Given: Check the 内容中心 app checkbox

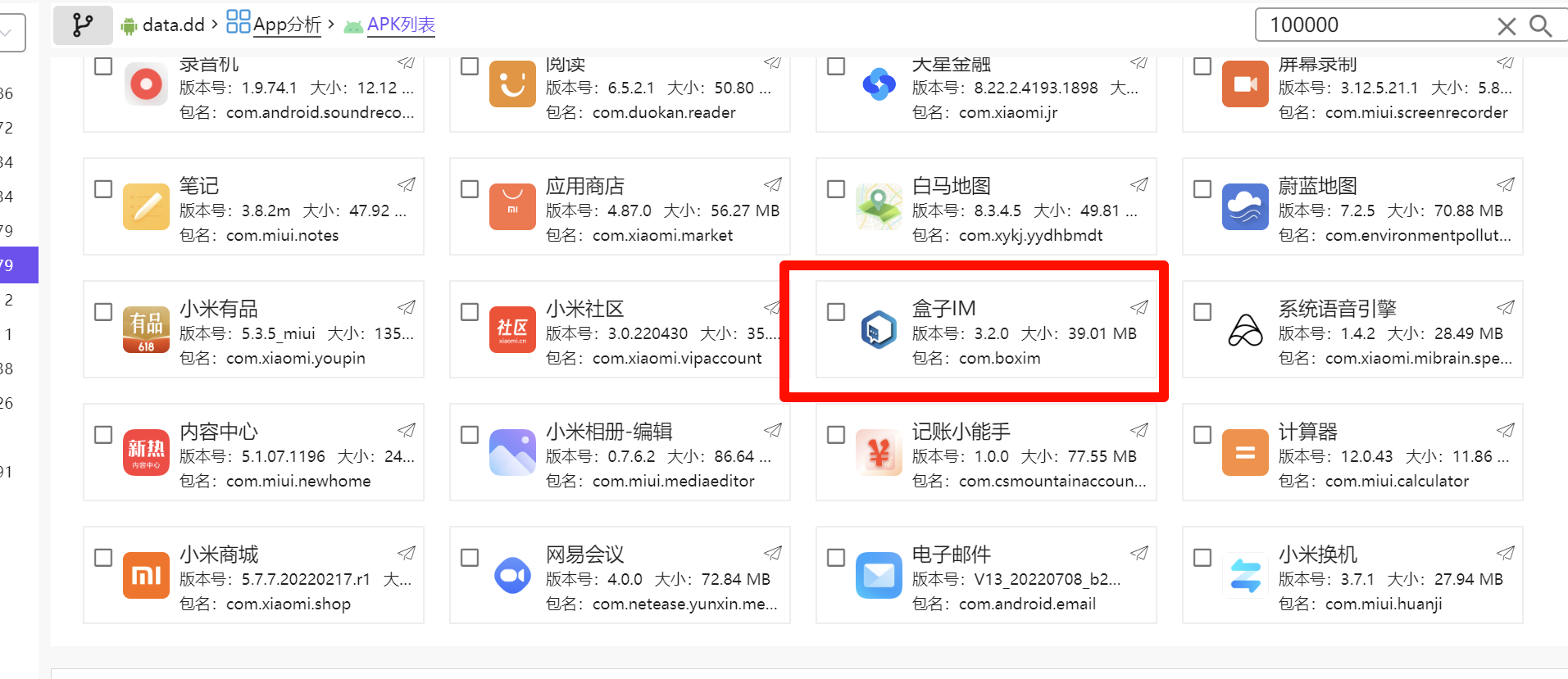Looking at the screenshot, I should tap(103, 435).
